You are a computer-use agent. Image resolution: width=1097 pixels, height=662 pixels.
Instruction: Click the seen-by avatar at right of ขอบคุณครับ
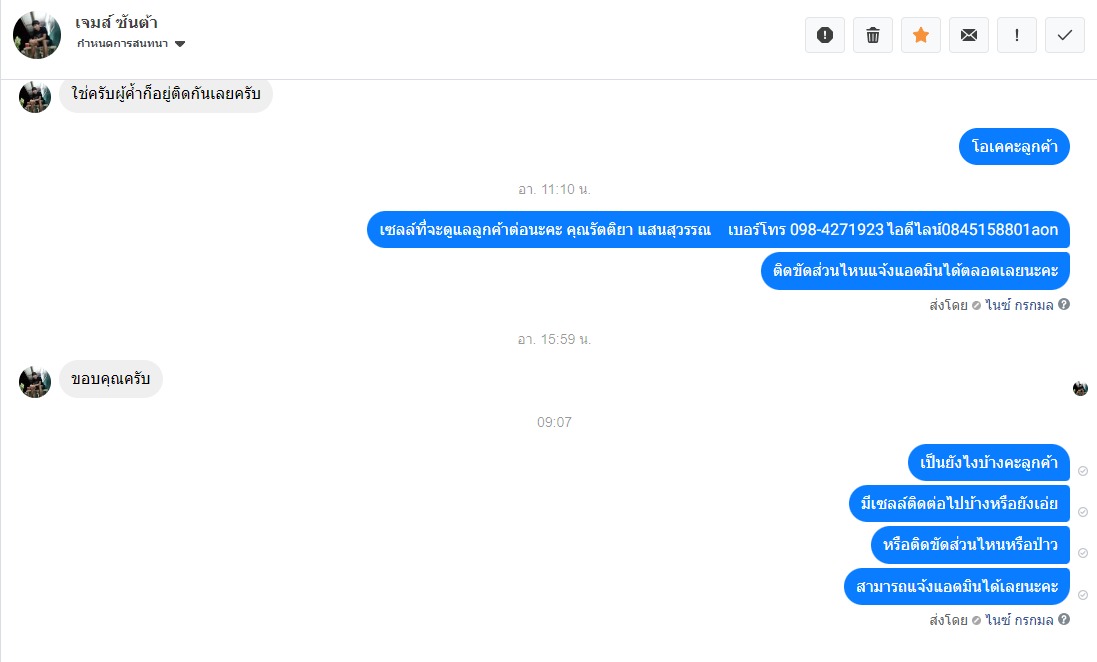[1080, 388]
